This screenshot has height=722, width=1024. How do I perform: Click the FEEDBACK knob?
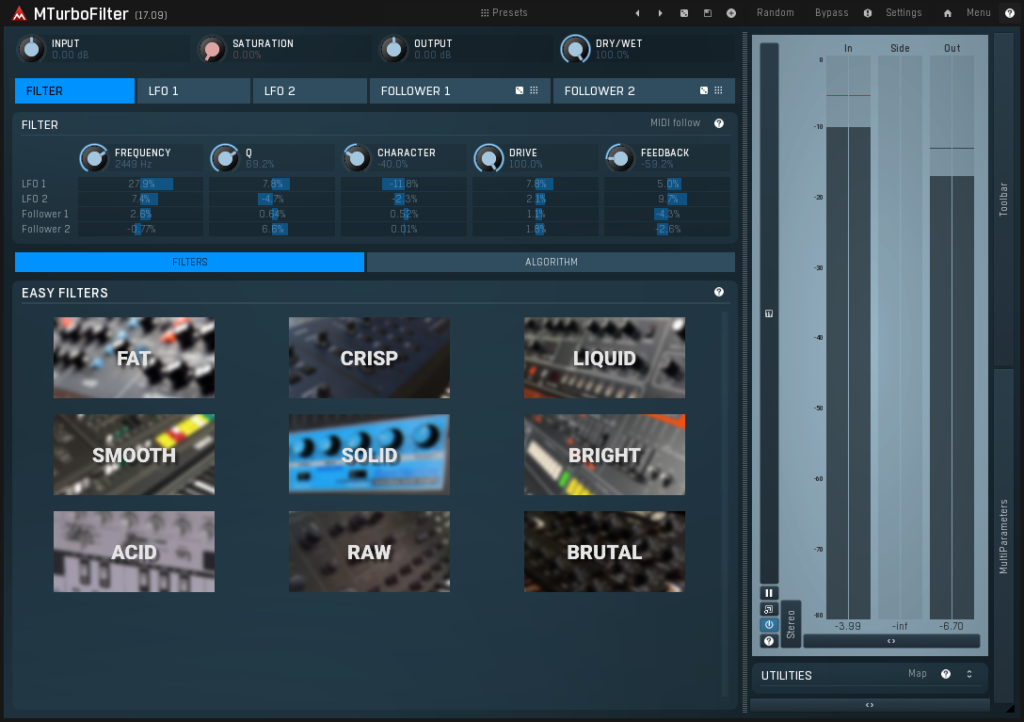[620, 157]
